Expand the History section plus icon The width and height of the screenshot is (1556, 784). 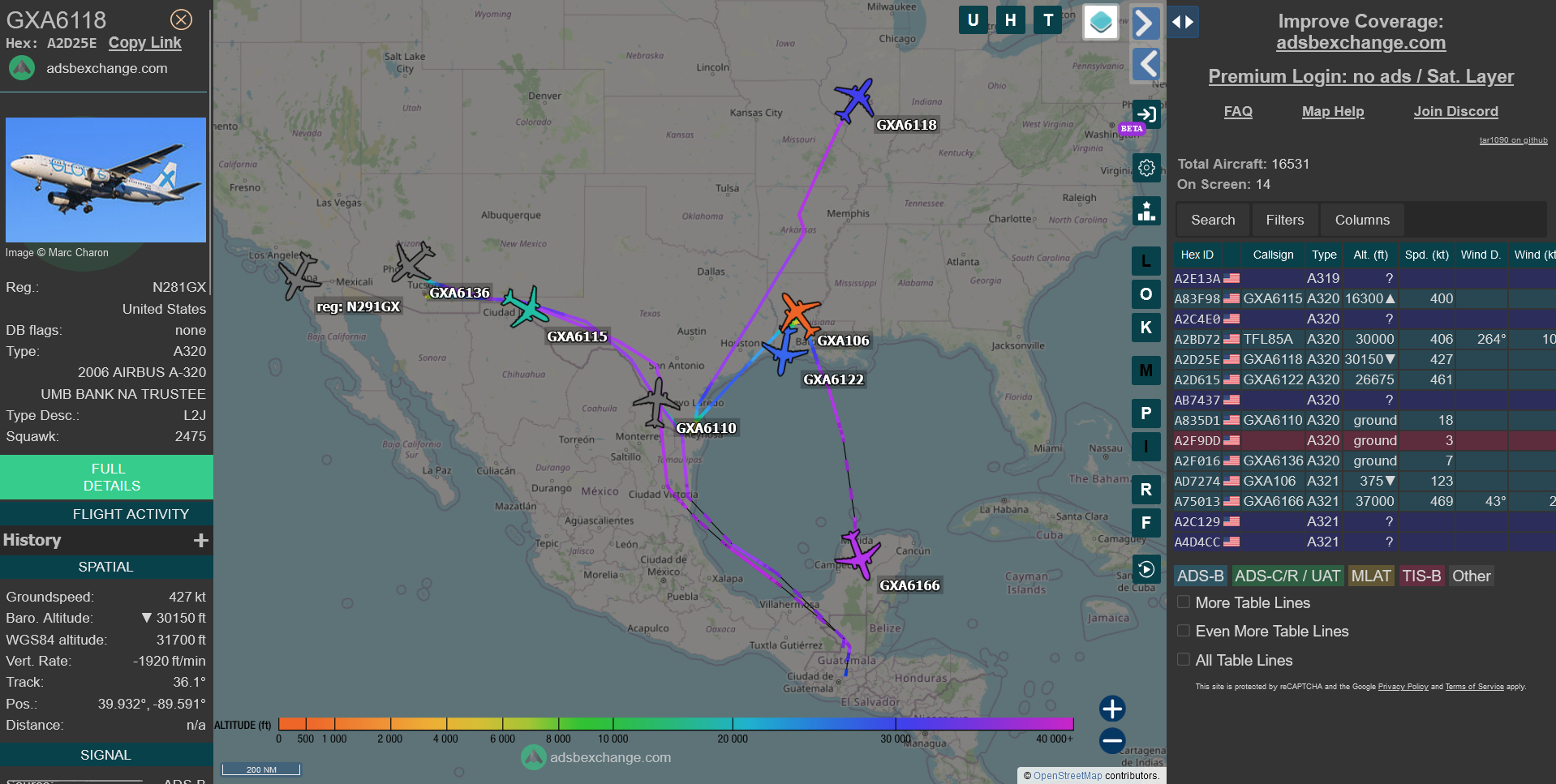click(201, 540)
